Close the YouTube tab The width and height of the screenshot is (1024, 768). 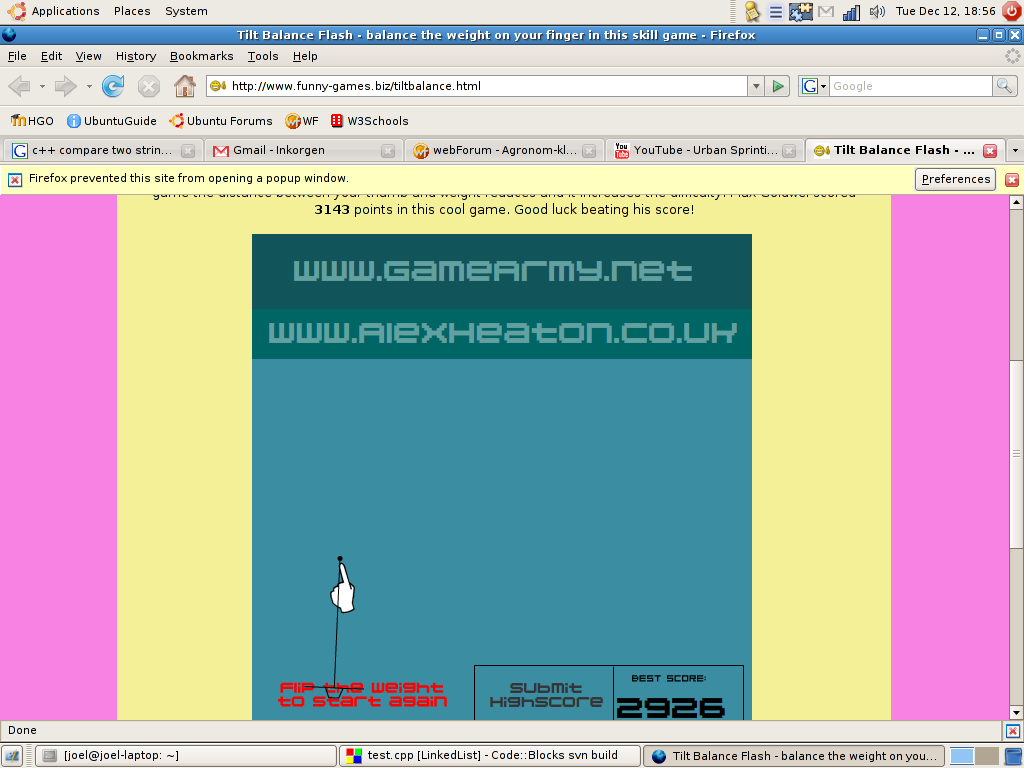pos(789,151)
